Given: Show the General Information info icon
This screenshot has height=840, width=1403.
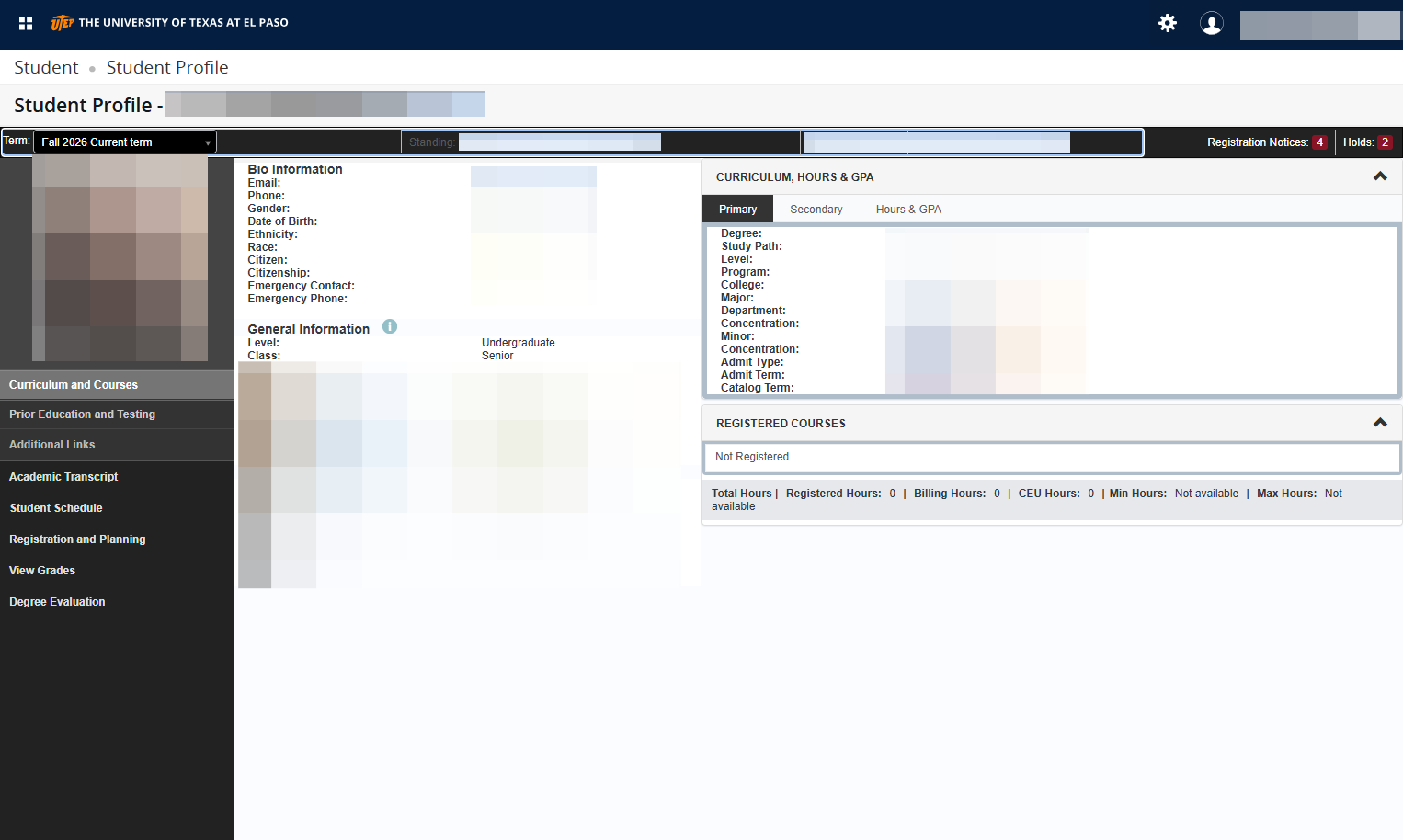Looking at the screenshot, I should 390,326.
